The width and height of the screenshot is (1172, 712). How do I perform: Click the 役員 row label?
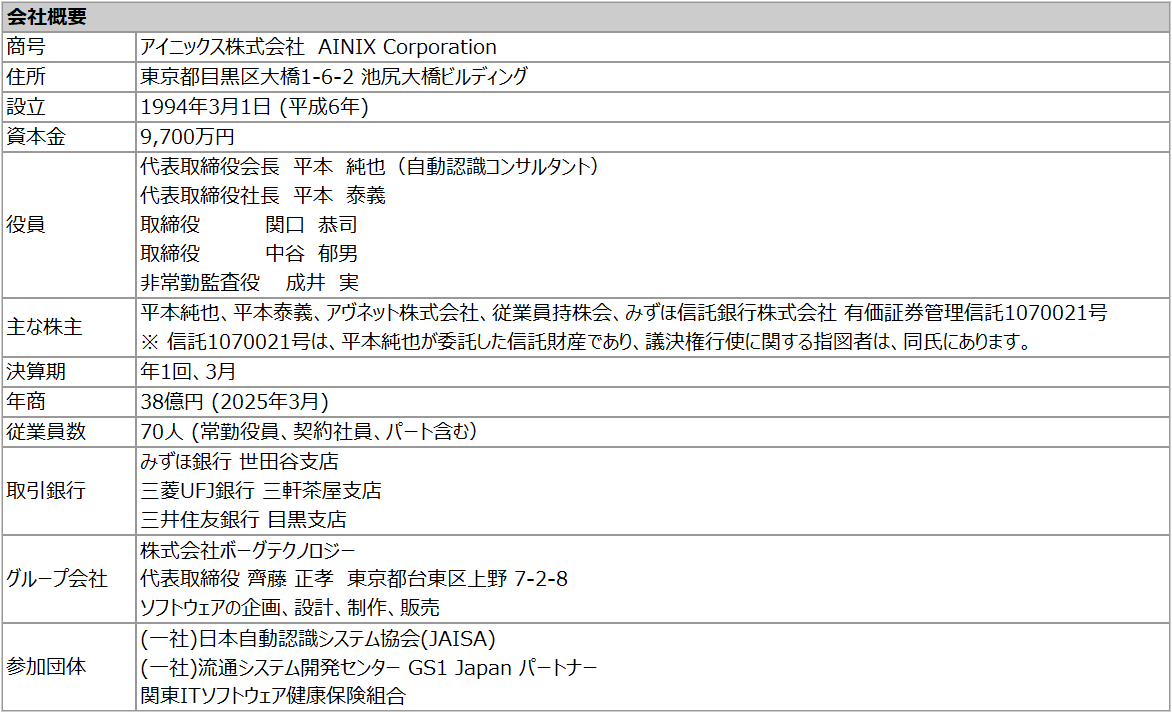(26, 225)
